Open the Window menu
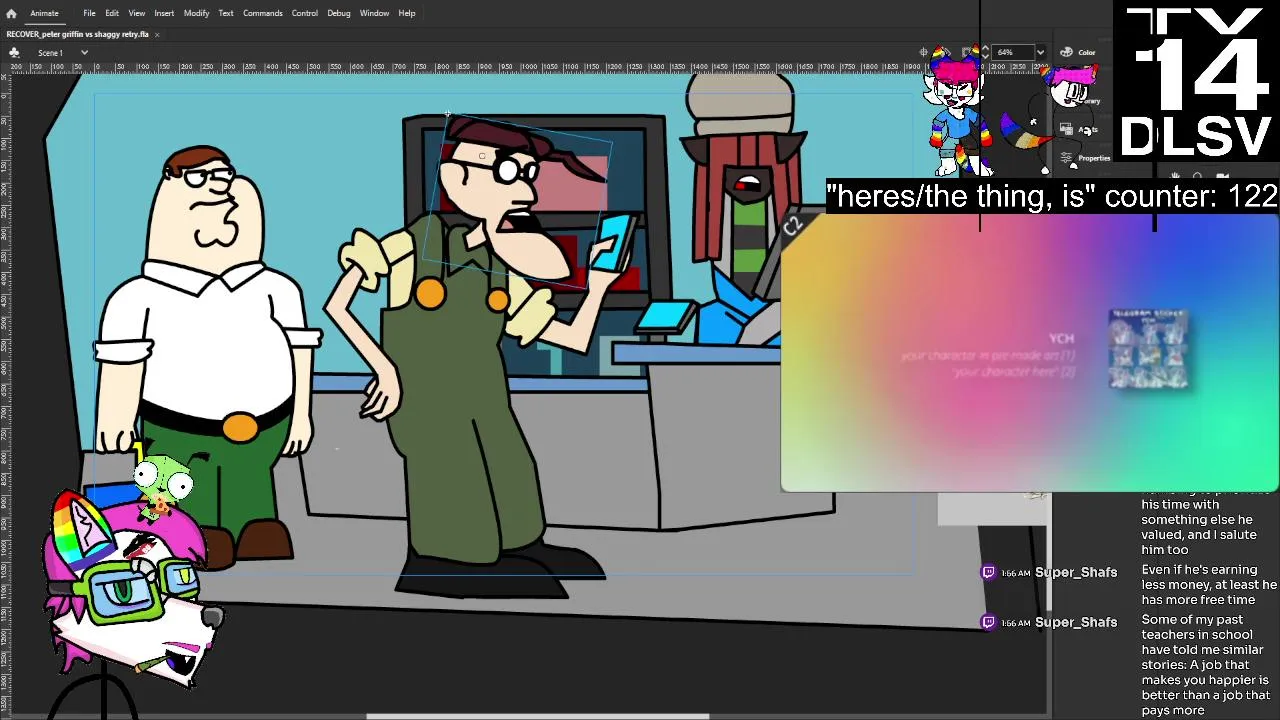The image size is (1280, 720). click(375, 13)
